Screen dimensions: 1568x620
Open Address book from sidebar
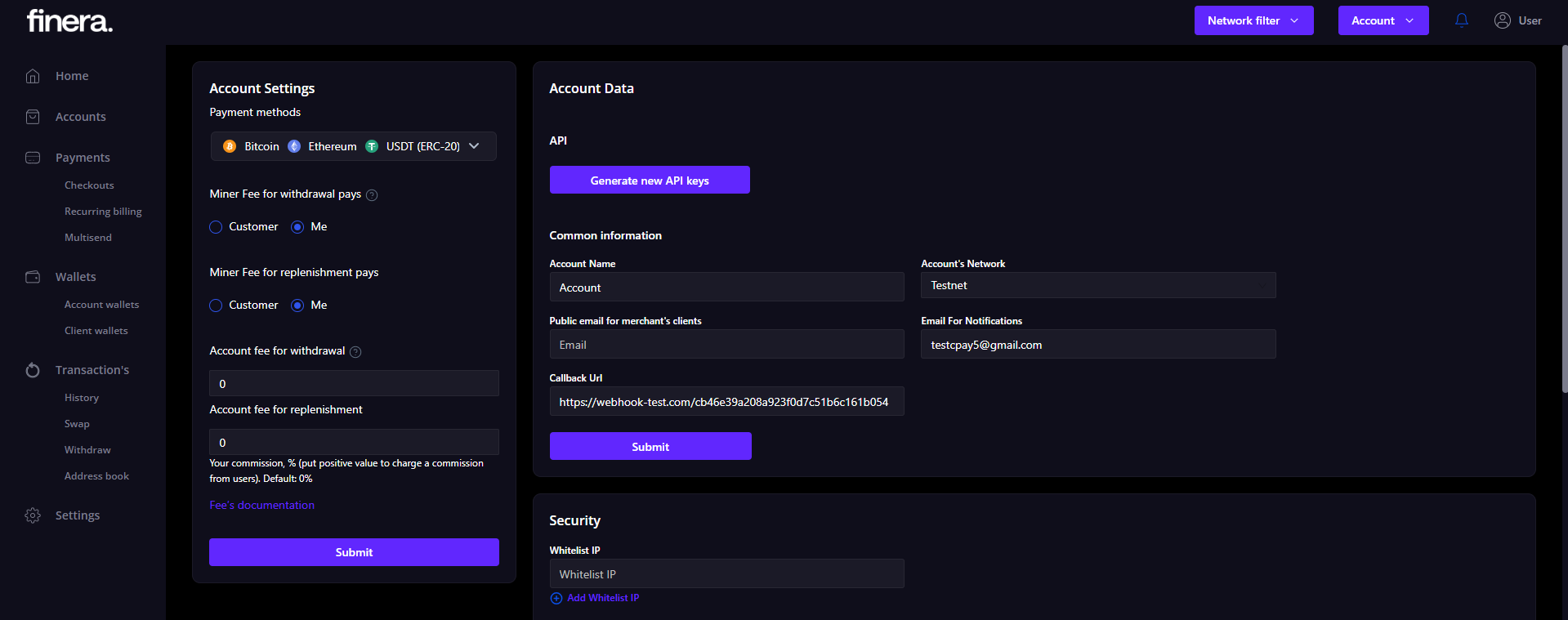tap(96, 476)
